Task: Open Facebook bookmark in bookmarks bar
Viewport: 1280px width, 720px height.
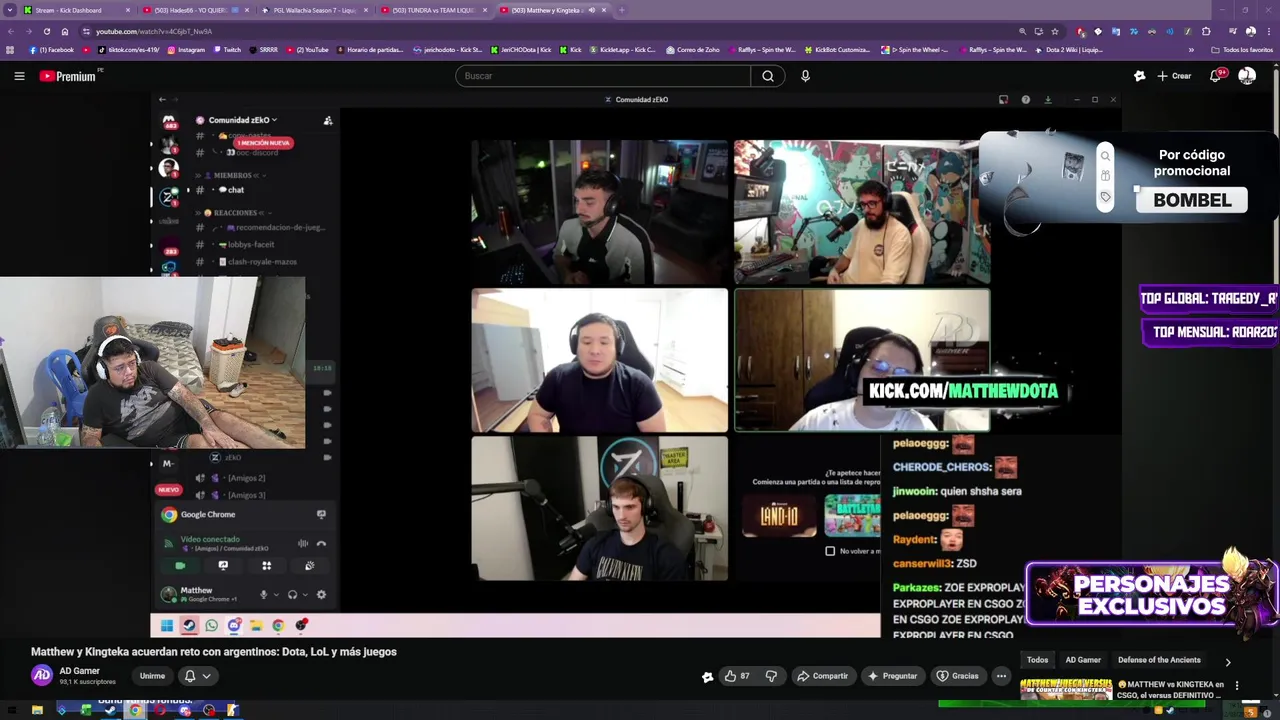Action: (52, 50)
